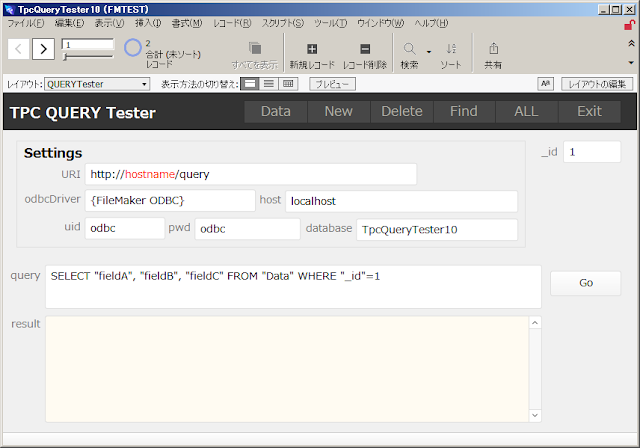Viewport: 640px width, 448px height.
Task: Delete record with minus icon
Action: pyautogui.click(x=365, y=49)
